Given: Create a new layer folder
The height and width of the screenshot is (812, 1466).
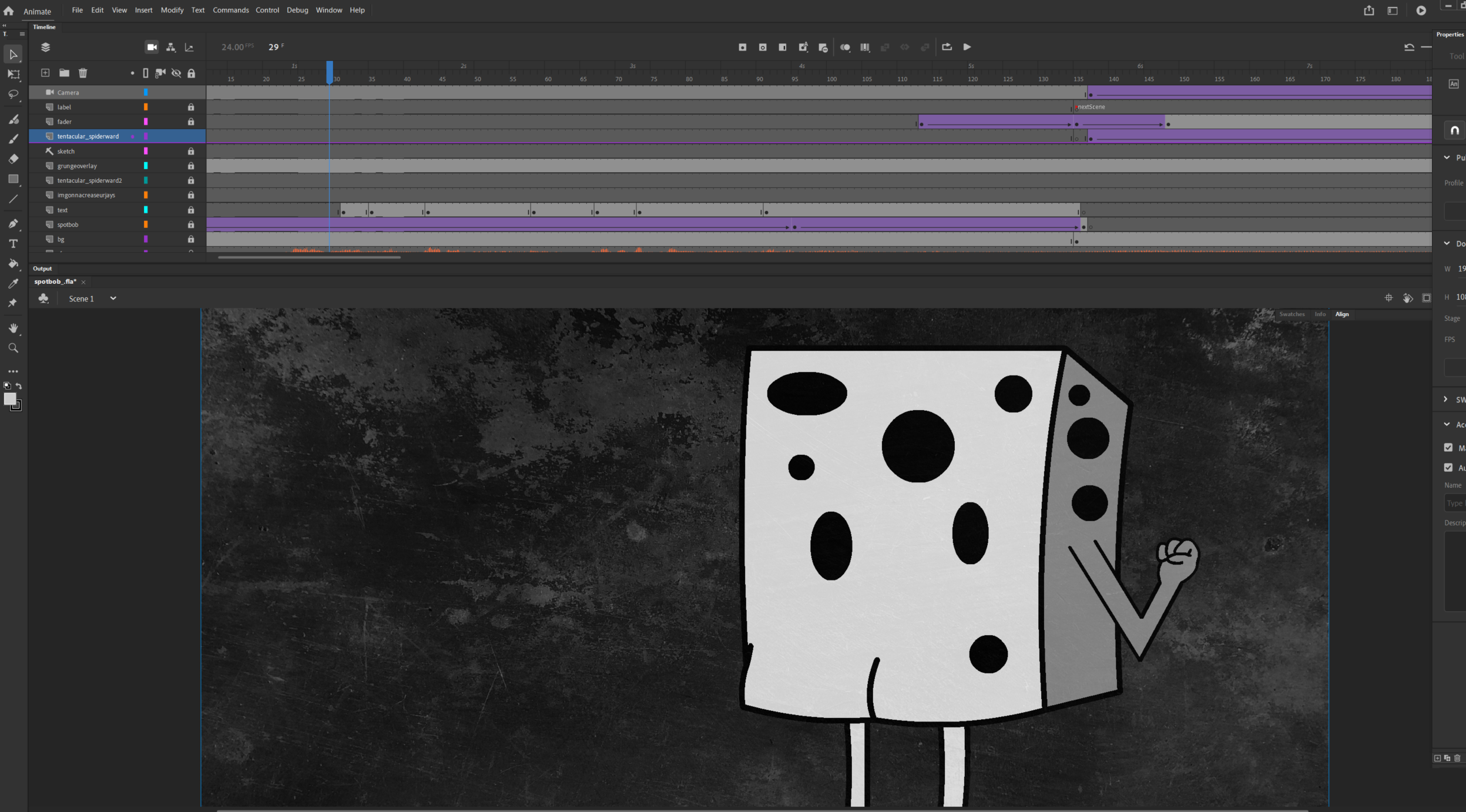Looking at the screenshot, I should coord(64,73).
